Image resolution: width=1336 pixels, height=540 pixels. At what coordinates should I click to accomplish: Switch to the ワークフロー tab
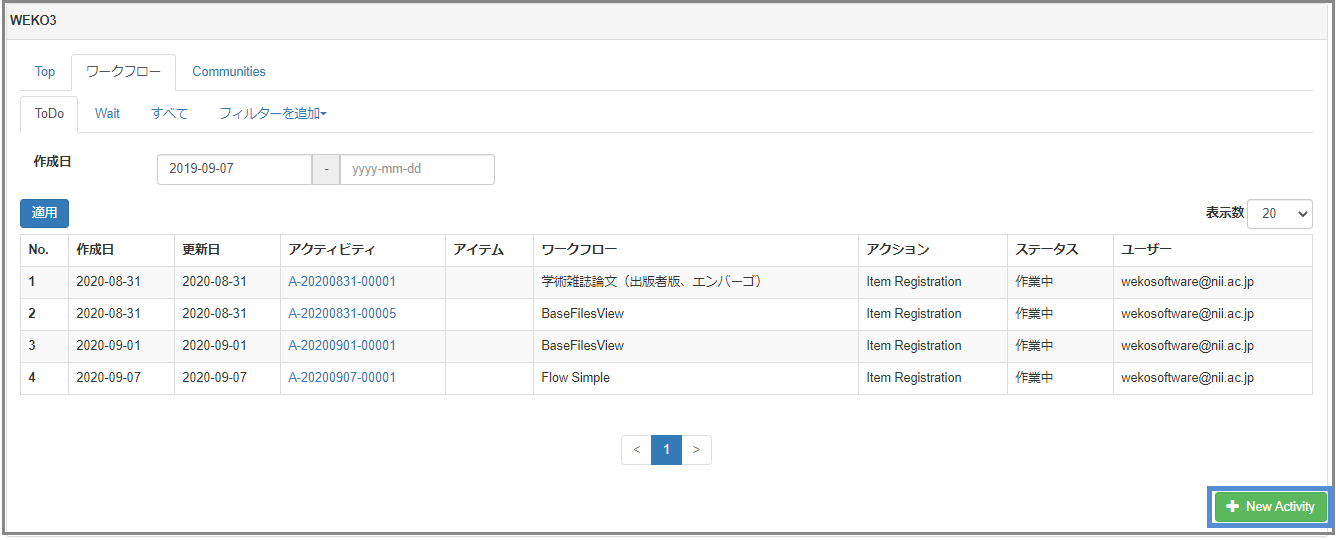pos(123,72)
